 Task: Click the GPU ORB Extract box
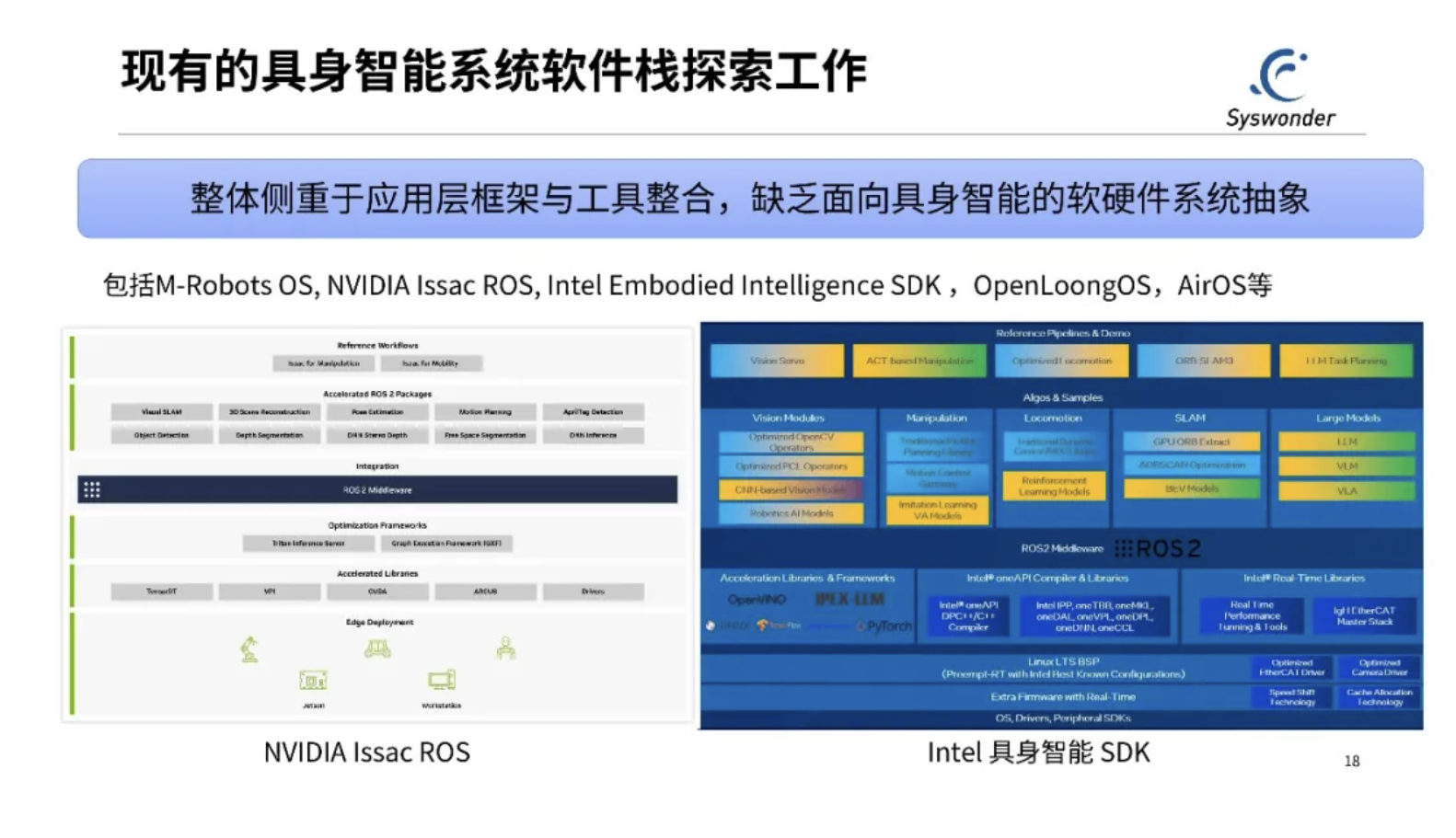pos(1191,442)
